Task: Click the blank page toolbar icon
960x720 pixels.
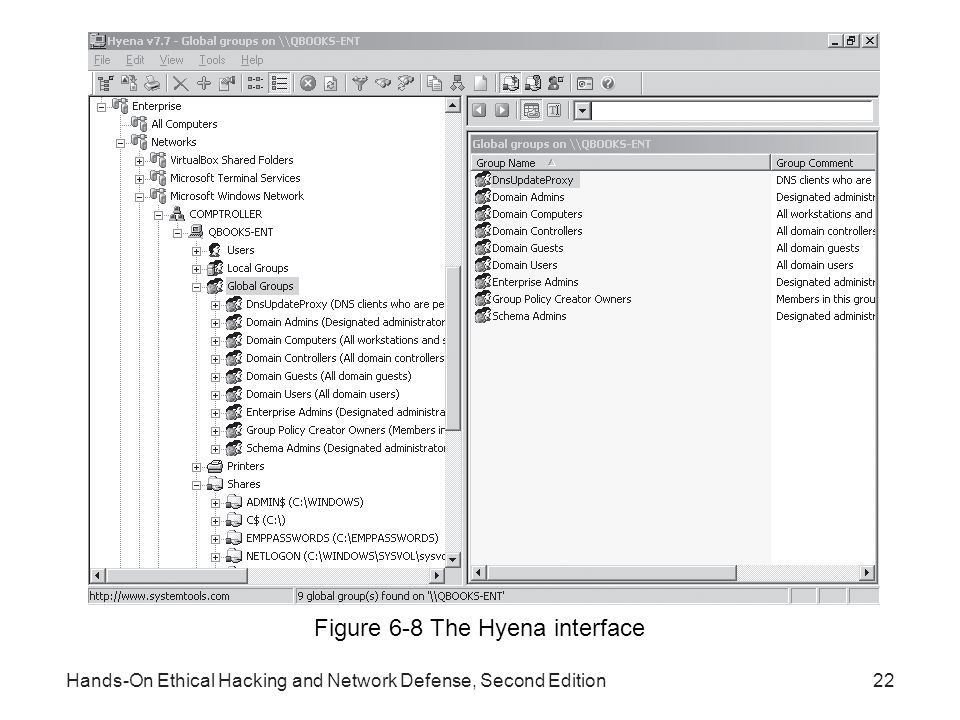Action: click(x=481, y=83)
